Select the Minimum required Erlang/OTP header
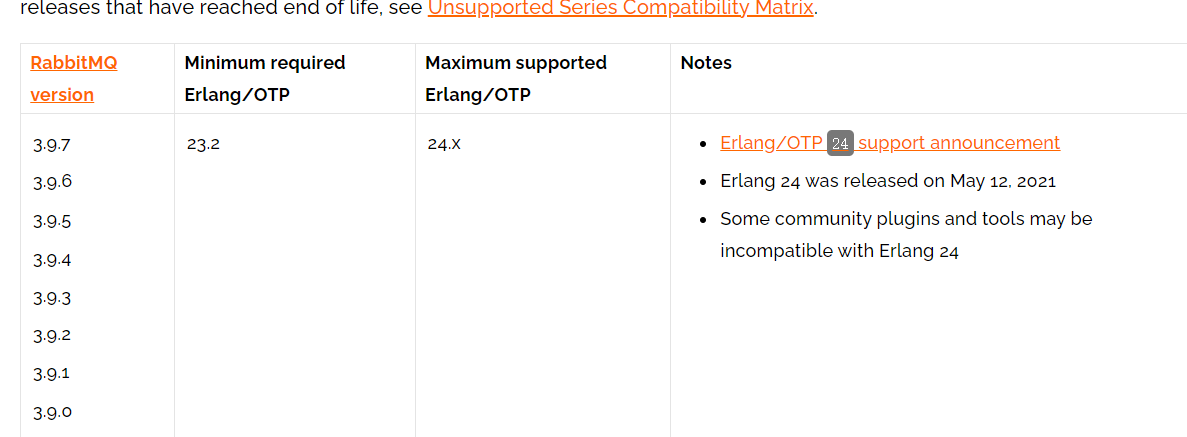 point(264,78)
